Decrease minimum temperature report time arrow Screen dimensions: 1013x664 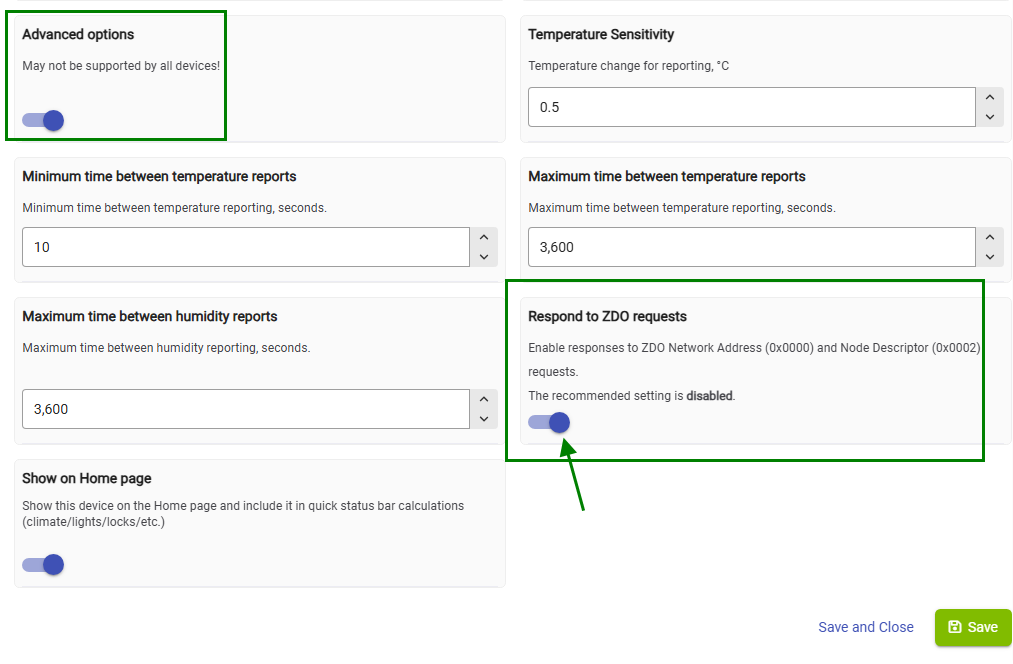484,257
